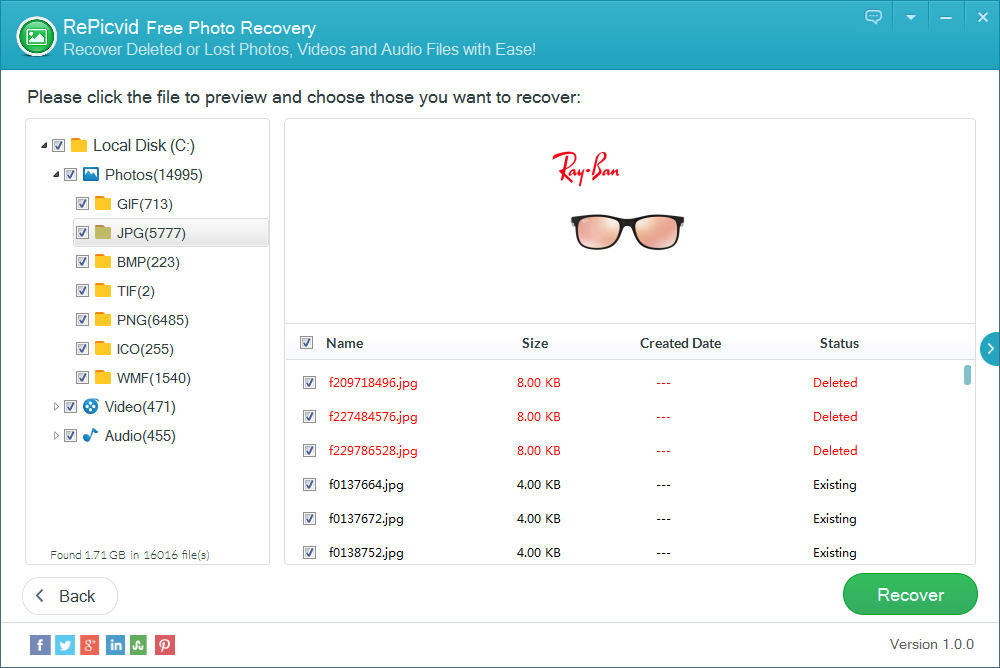Toggle the select-all checkbox in the Name header
Viewport: 1000px width, 668px height.
point(306,342)
